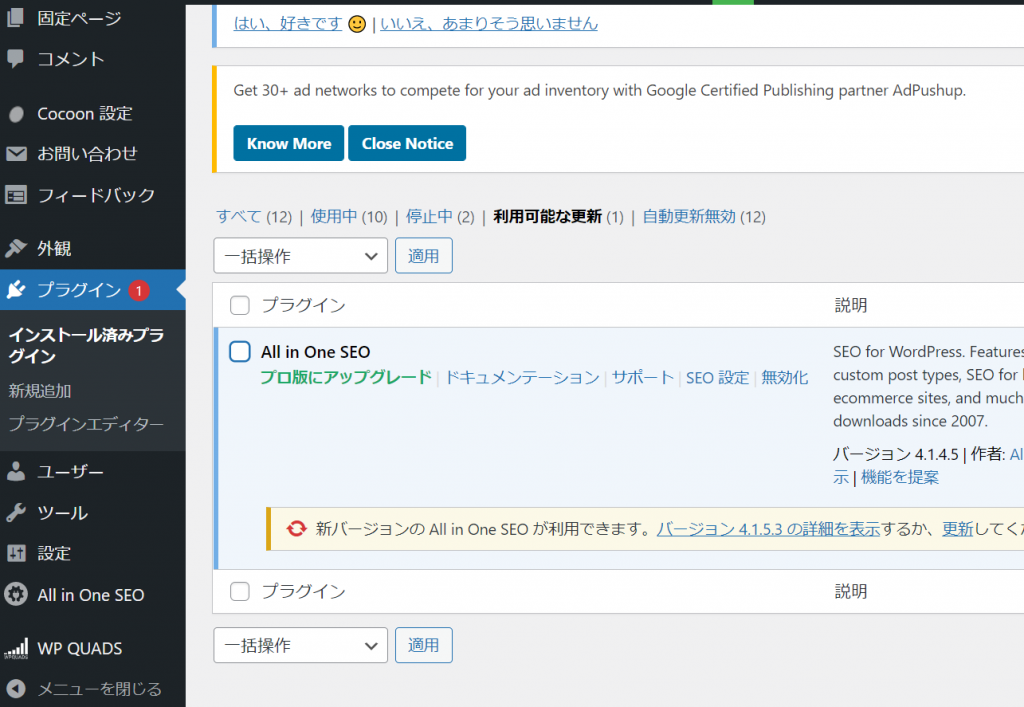The height and width of the screenshot is (707, 1024).
Task: Open 外観 in the sidebar menu
Action: (x=54, y=248)
